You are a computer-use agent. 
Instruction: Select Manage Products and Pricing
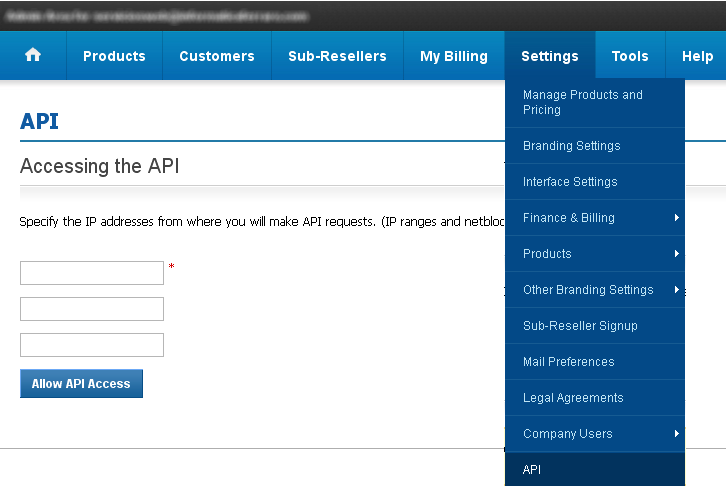595,102
